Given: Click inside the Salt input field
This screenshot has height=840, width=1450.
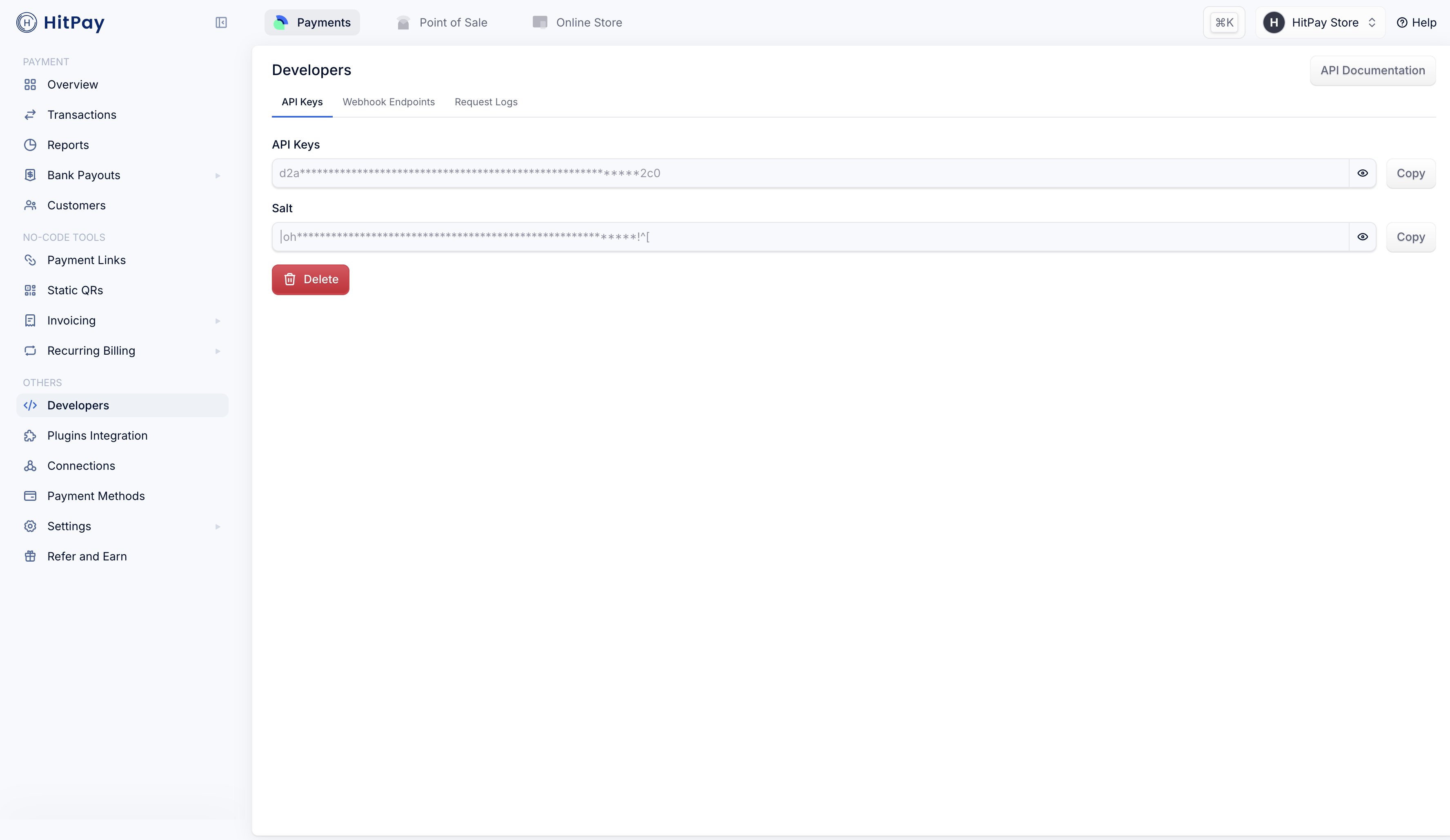Looking at the screenshot, I should point(805,237).
